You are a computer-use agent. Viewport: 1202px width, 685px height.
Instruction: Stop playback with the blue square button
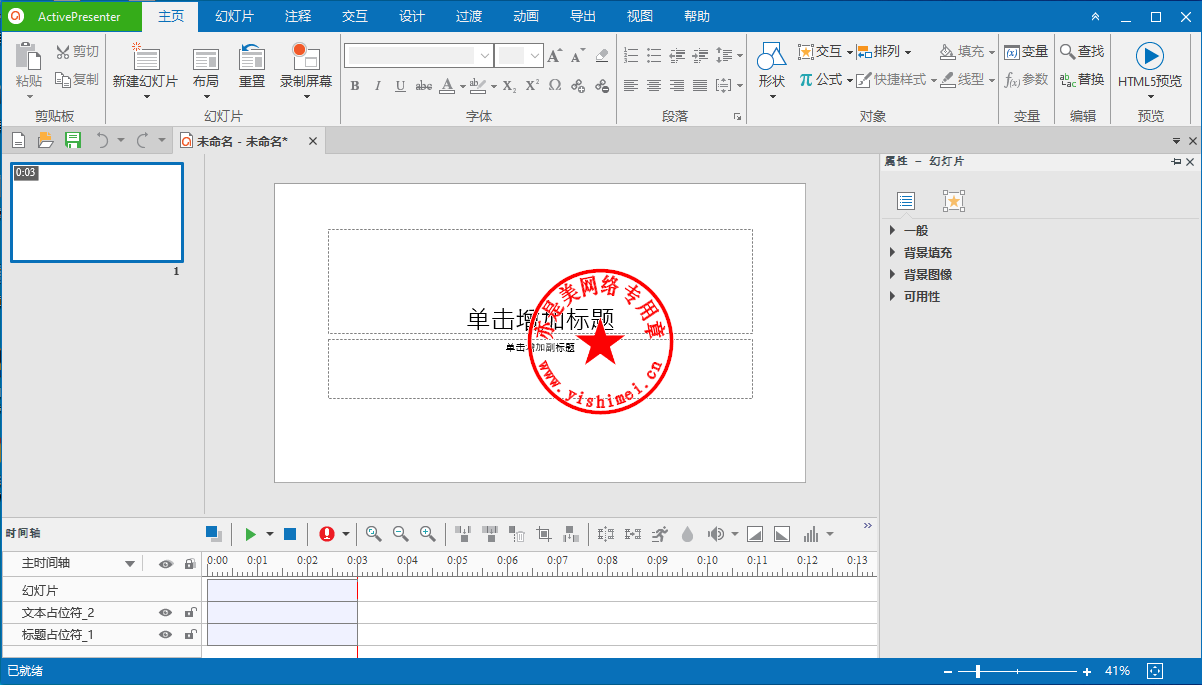290,534
